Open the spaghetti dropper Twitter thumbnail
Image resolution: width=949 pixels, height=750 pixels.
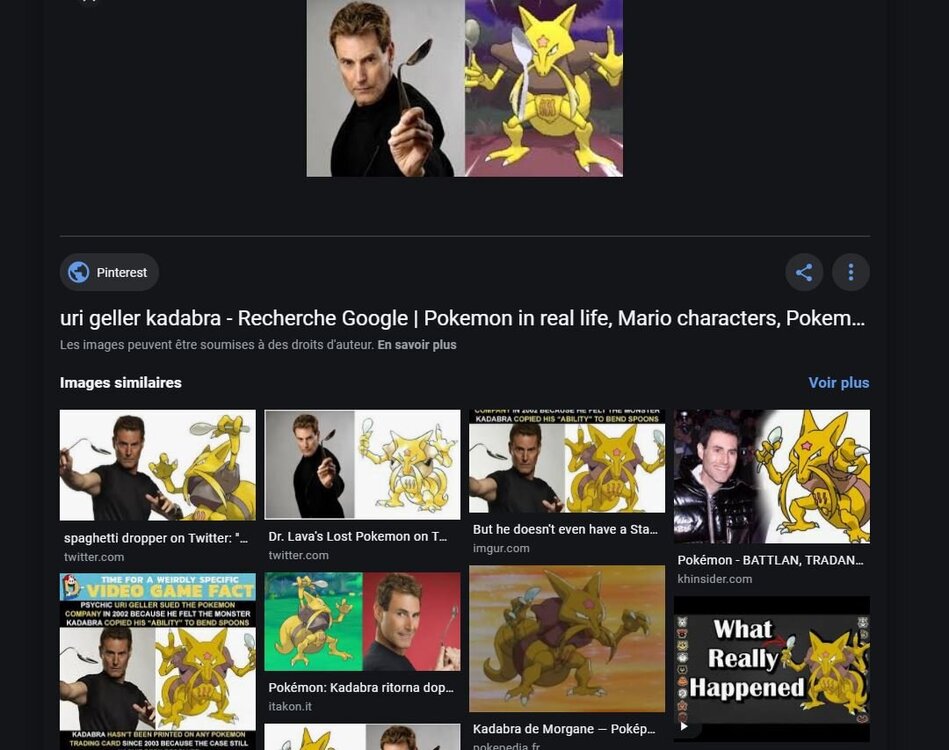click(x=157, y=465)
